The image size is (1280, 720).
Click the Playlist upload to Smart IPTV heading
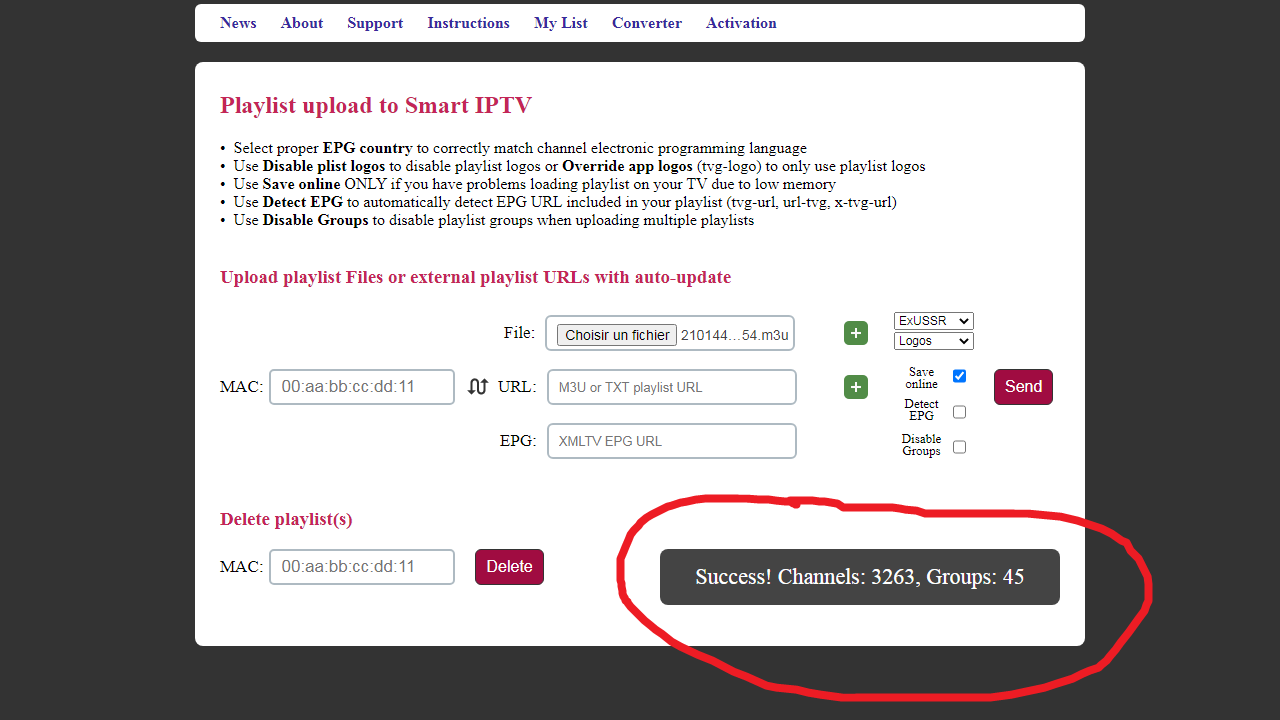tap(376, 105)
